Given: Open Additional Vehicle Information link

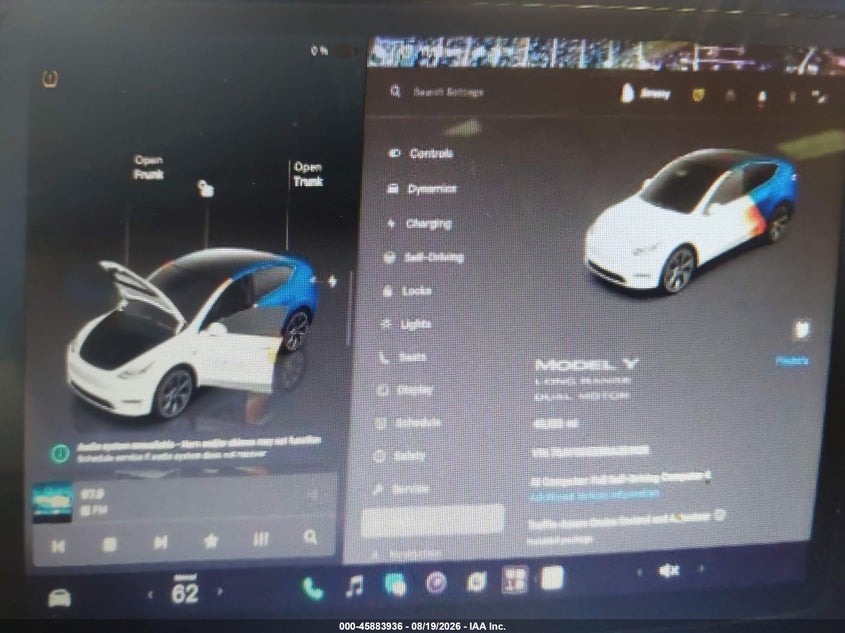Looking at the screenshot, I should [594, 494].
